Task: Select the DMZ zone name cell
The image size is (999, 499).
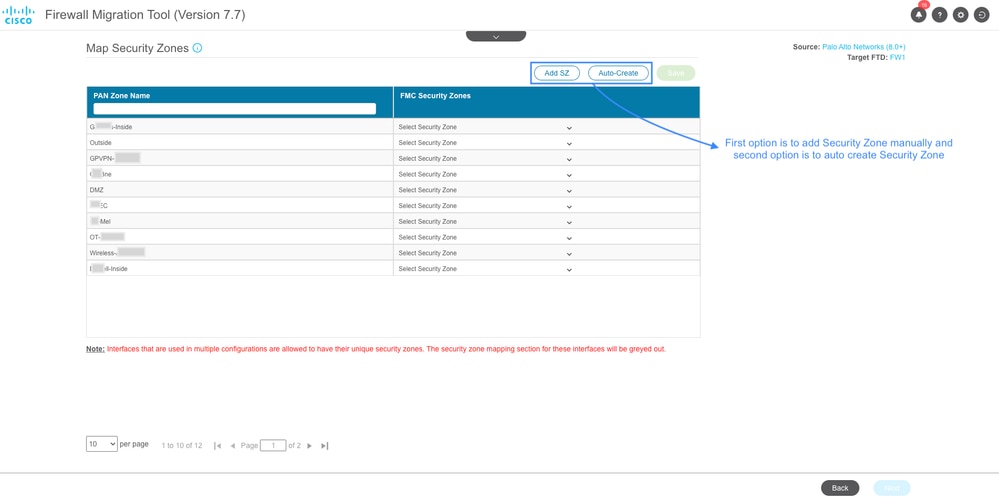Action: (240, 190)
